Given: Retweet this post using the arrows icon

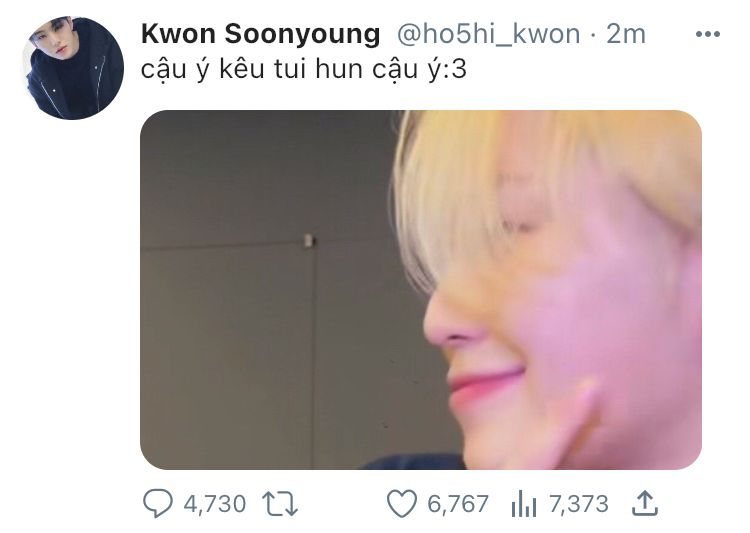Looking at the screenshot, I should [280, 504].
